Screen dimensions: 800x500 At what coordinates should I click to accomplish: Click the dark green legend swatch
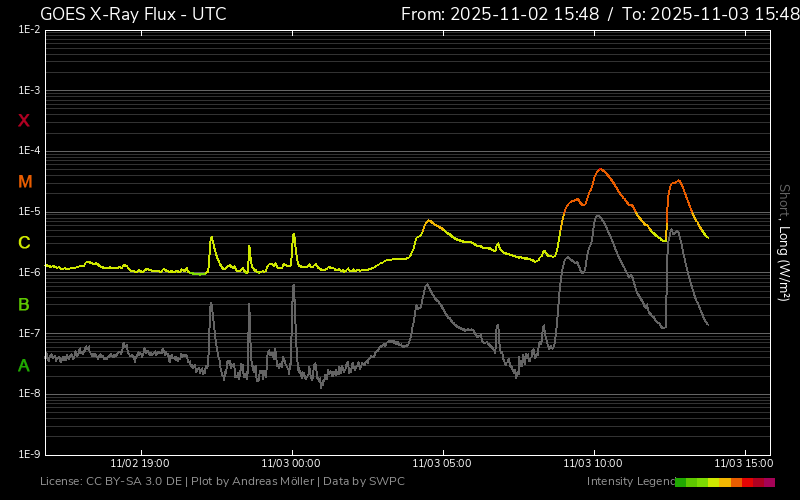click(x=681, y=482)
